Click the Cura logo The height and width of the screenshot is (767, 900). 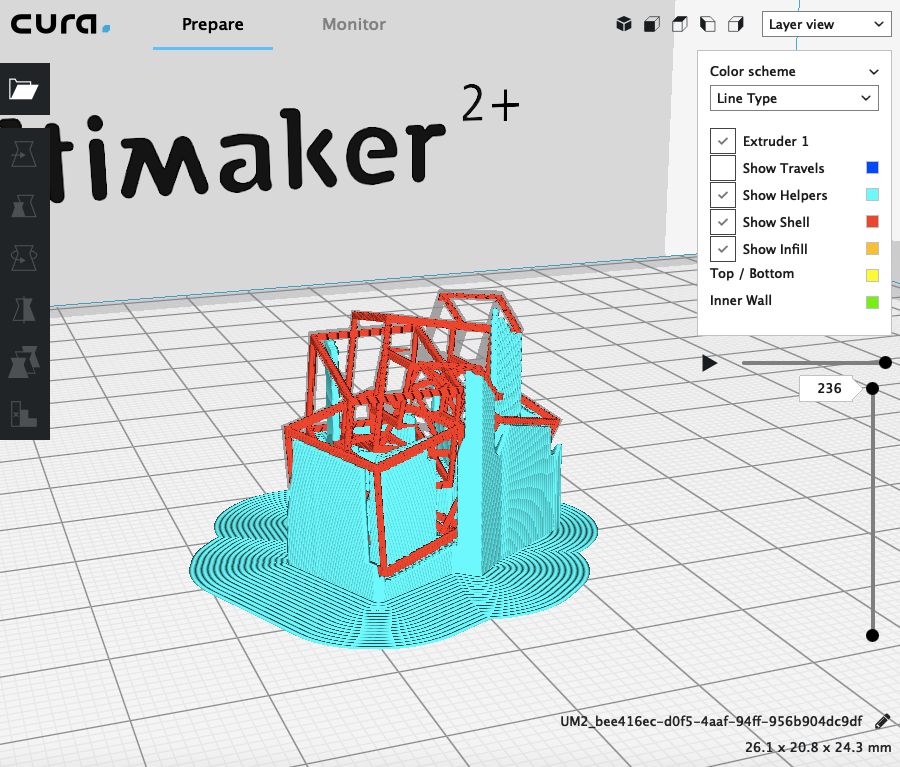click(60, 24)
